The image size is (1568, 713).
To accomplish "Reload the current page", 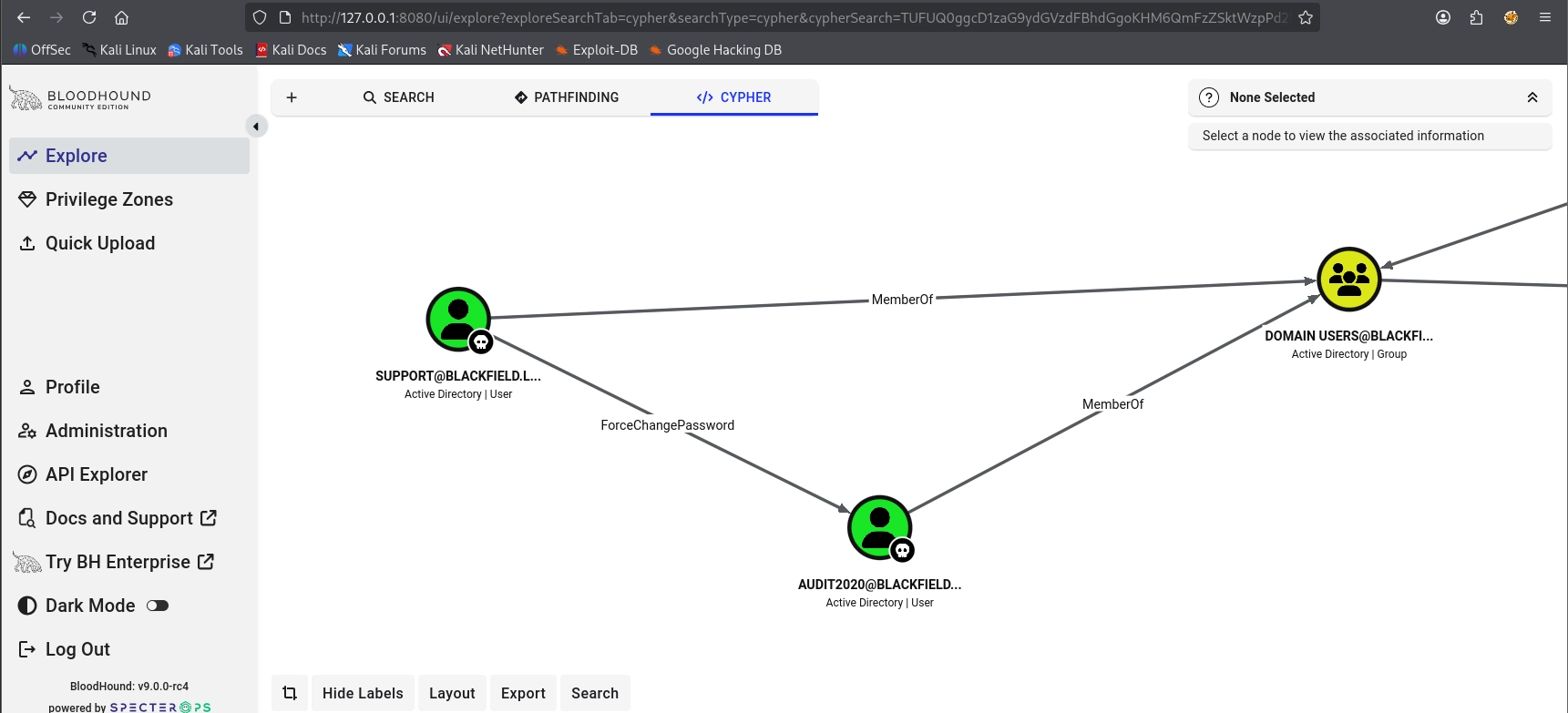I will click(89, 17).
